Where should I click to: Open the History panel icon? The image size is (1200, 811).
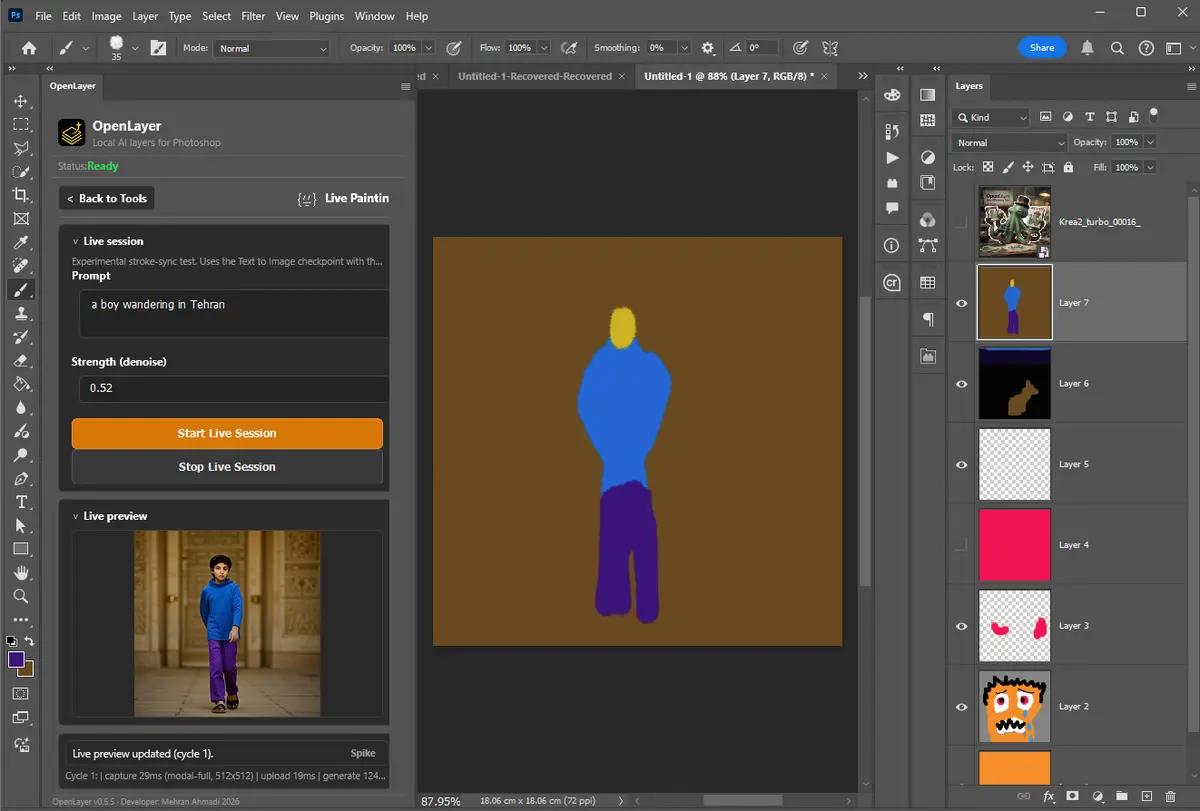point(892,131)
